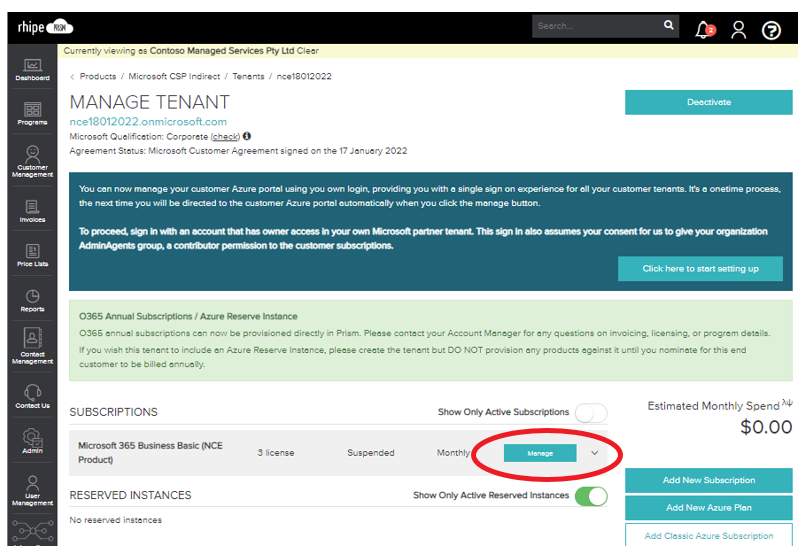Viewport: 808px width, 556px height.
Task: Click Add Classic Azure Subscription
Action: [x=709, y=535]
